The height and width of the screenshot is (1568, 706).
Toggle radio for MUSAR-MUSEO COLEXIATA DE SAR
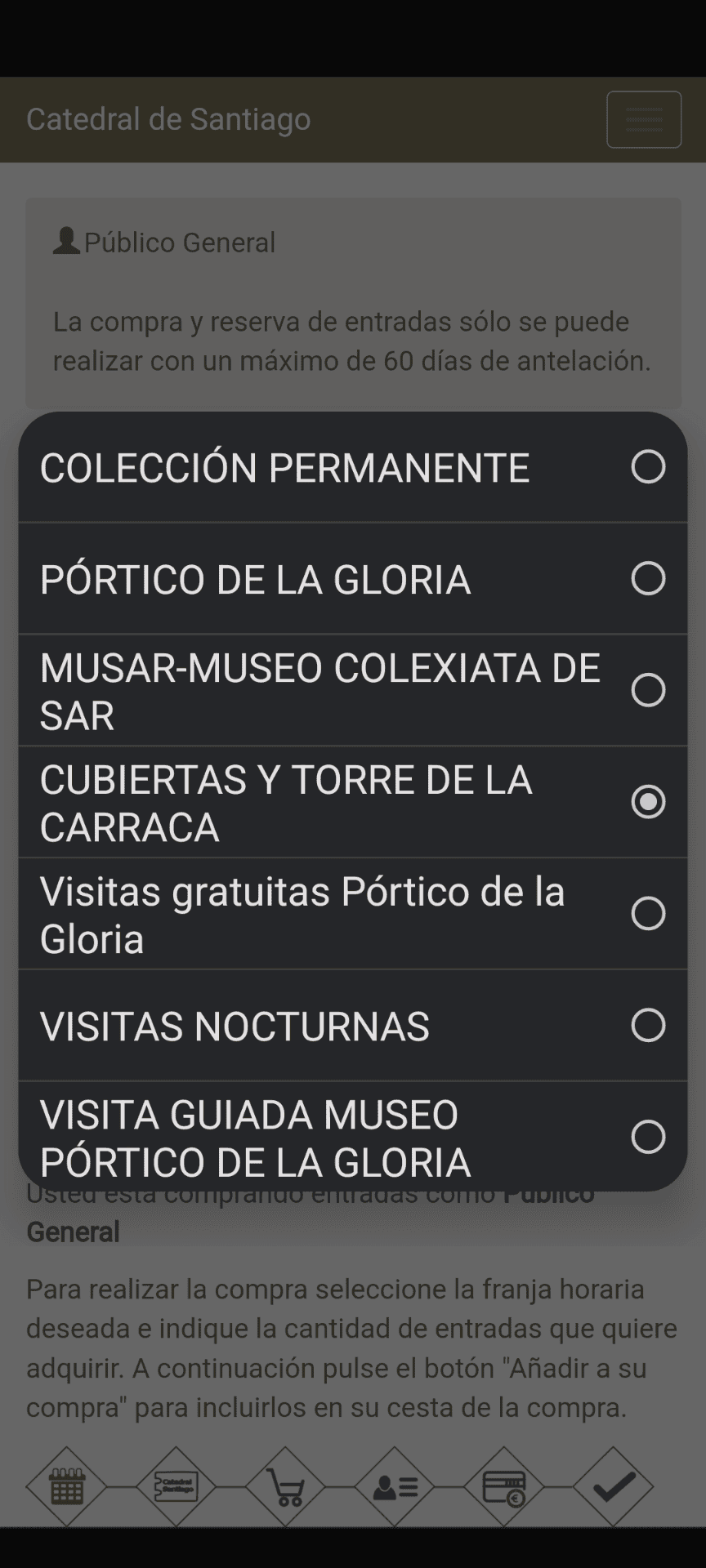648,690
